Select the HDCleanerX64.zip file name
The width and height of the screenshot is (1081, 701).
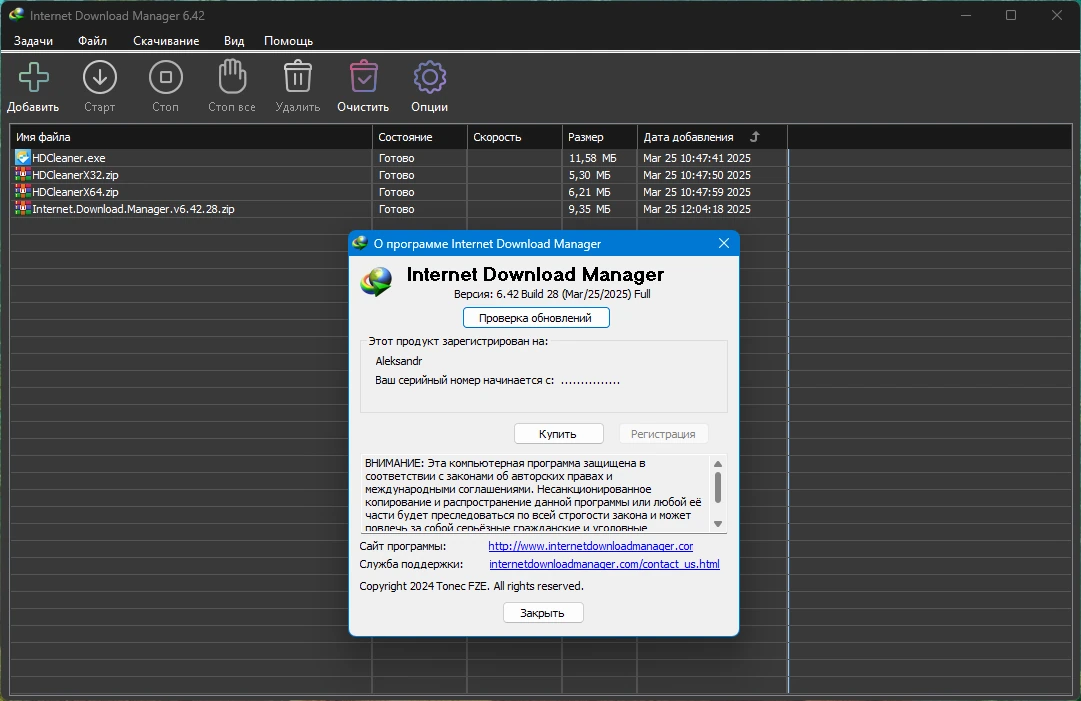tap(75, 192)
